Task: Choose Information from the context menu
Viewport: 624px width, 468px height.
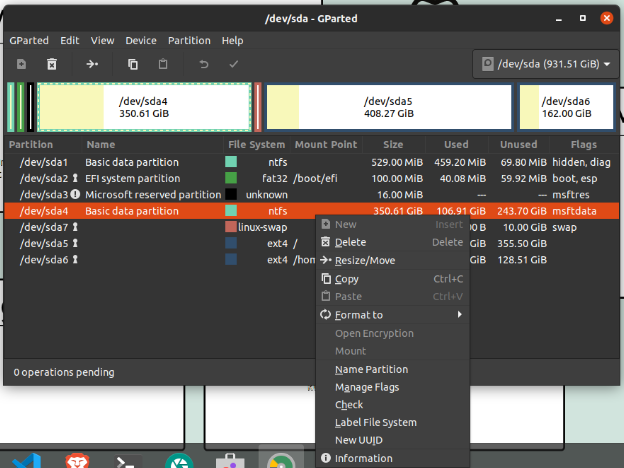Action: click(x=392, y=458)
